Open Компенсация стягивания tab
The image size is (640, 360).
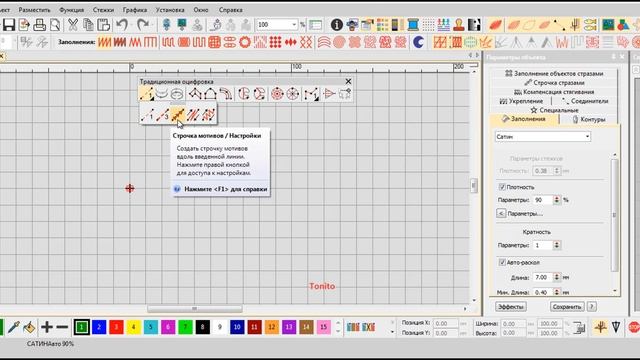pyautogui.click(x=554, y=92)
